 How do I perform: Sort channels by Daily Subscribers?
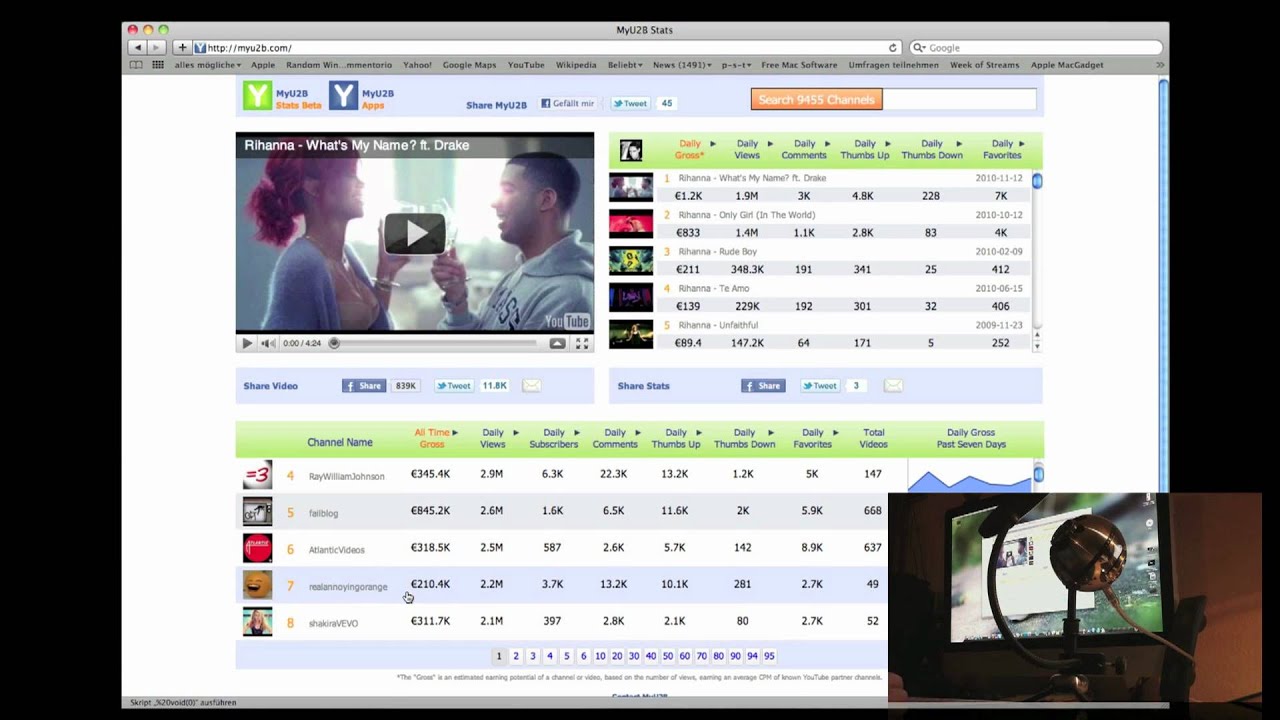[553, 438]
